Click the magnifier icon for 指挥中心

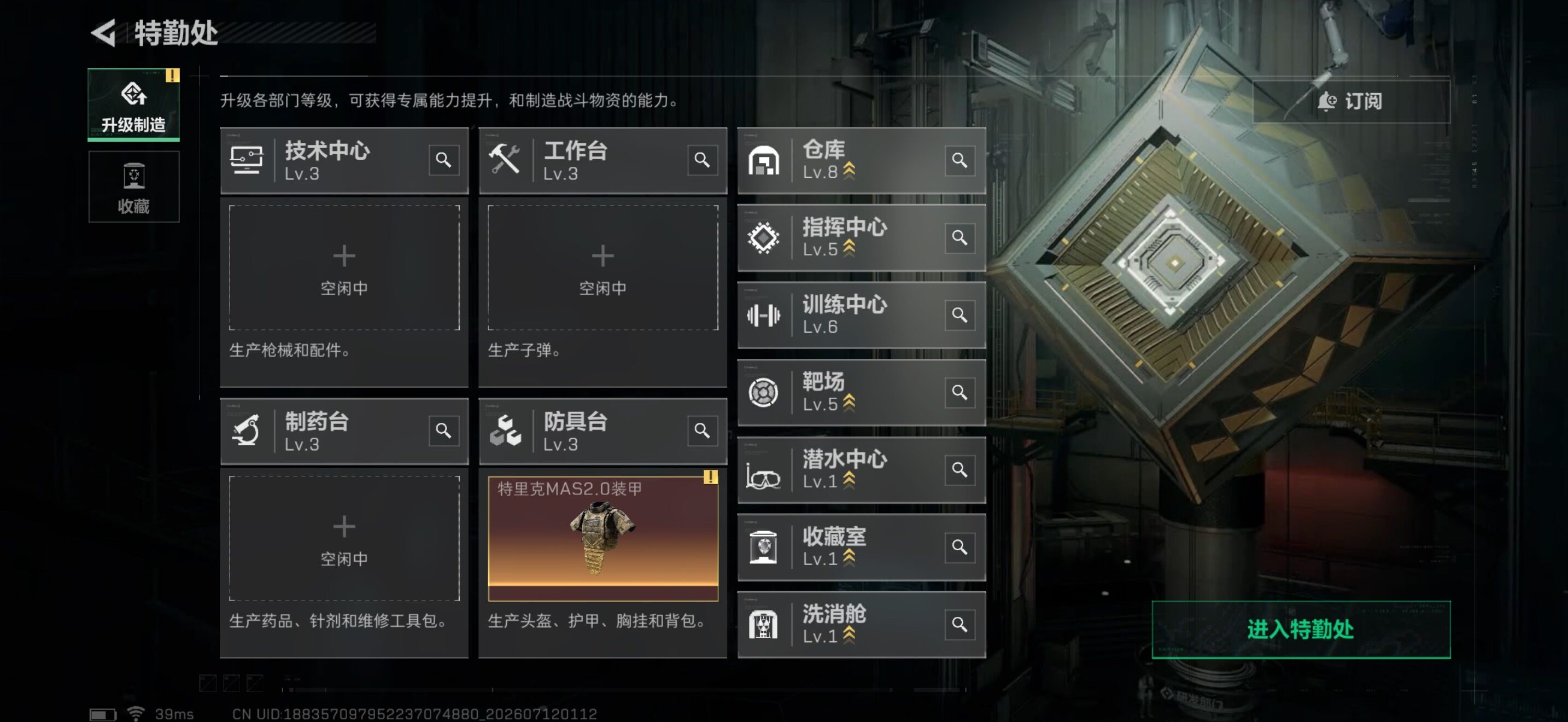(x=959, y=237)
